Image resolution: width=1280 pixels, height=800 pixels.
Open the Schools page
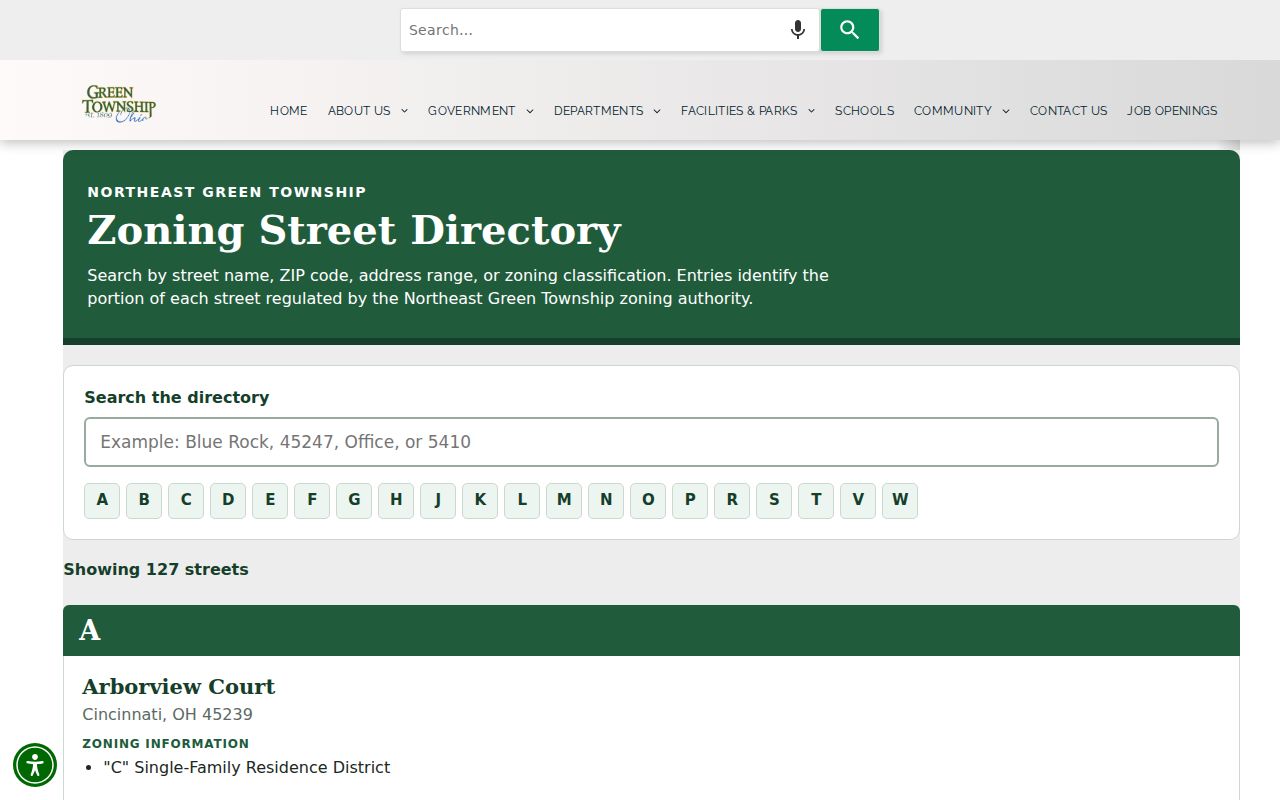tap(865, 111)
